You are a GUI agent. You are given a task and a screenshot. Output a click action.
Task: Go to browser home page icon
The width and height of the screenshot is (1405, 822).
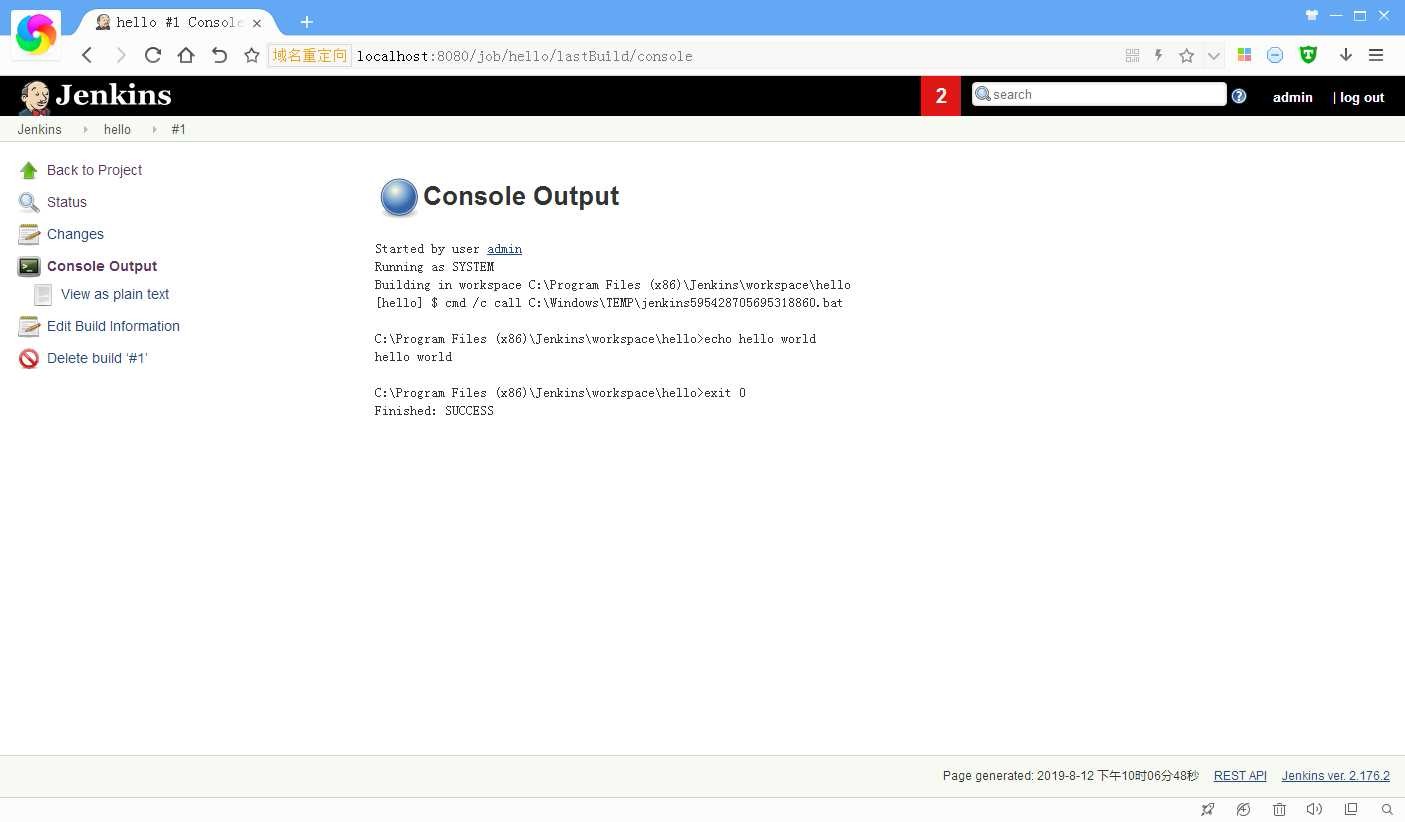click(x=186, y=55)
